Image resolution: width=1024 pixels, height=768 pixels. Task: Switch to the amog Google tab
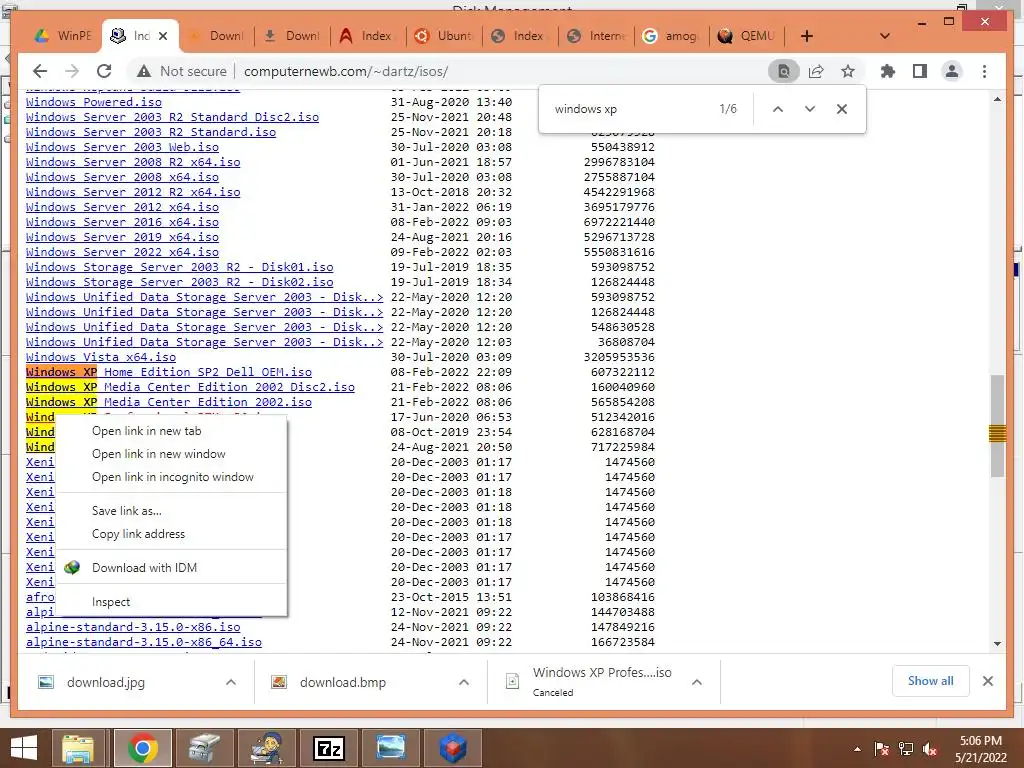pyautogui.click(x=671, y=36)
